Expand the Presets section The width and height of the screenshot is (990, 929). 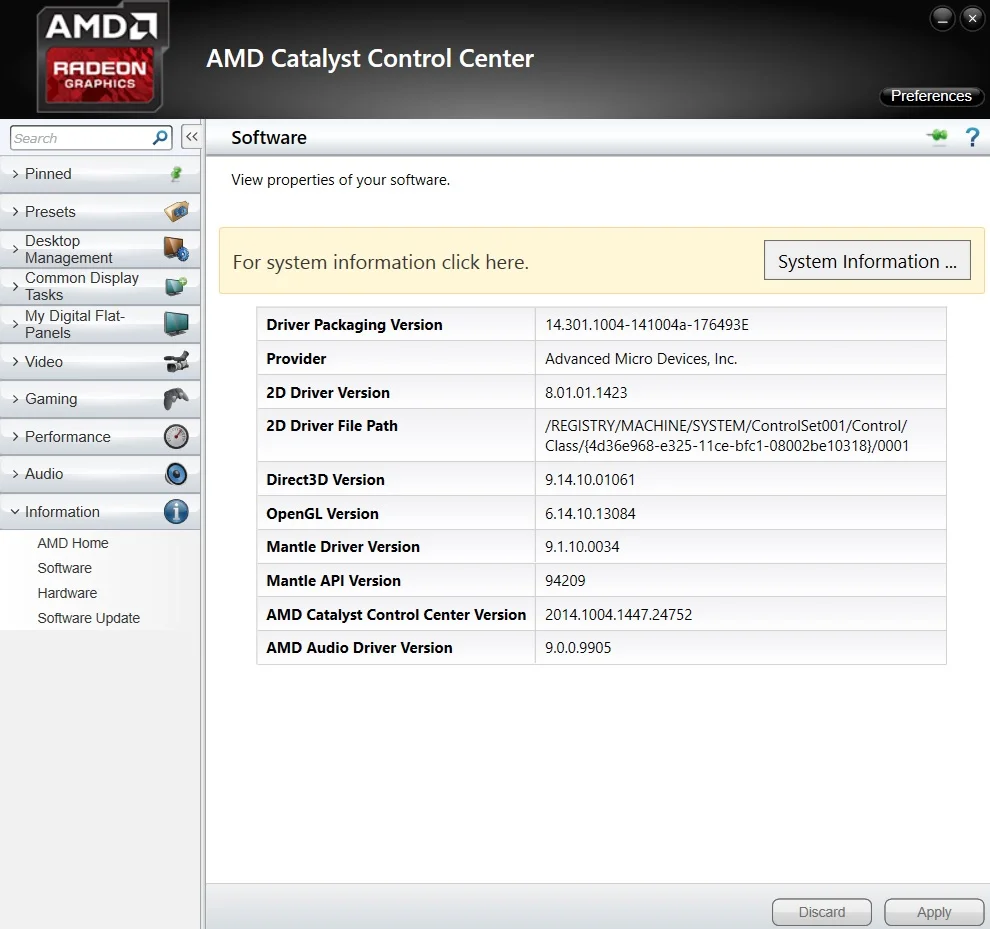click(100, 212)
